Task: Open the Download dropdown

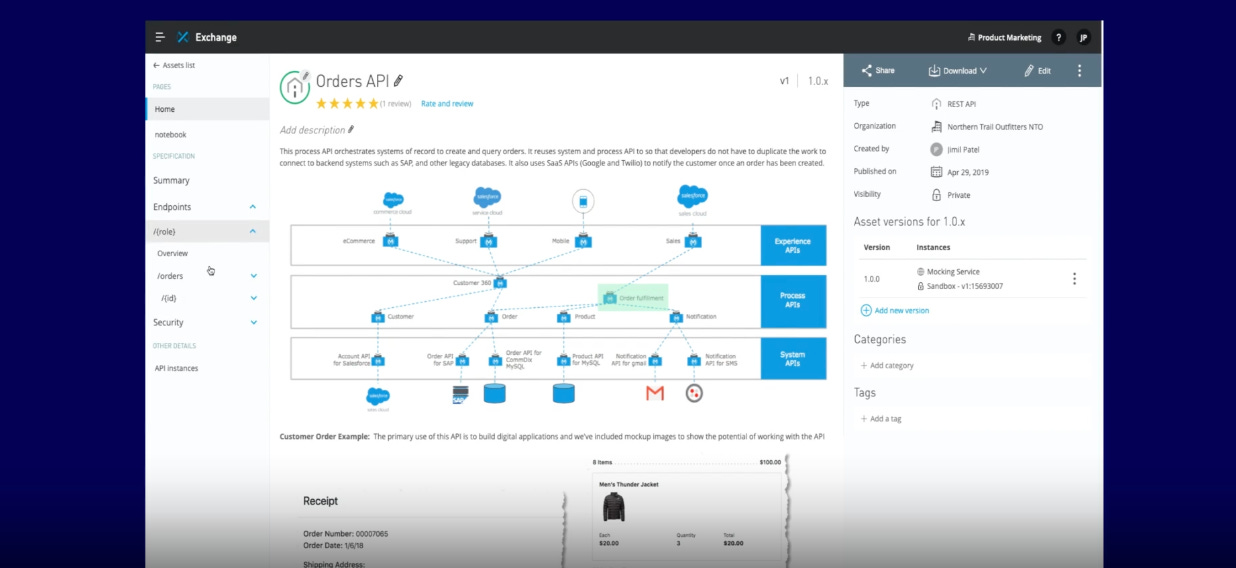Action: pos(958,71)
